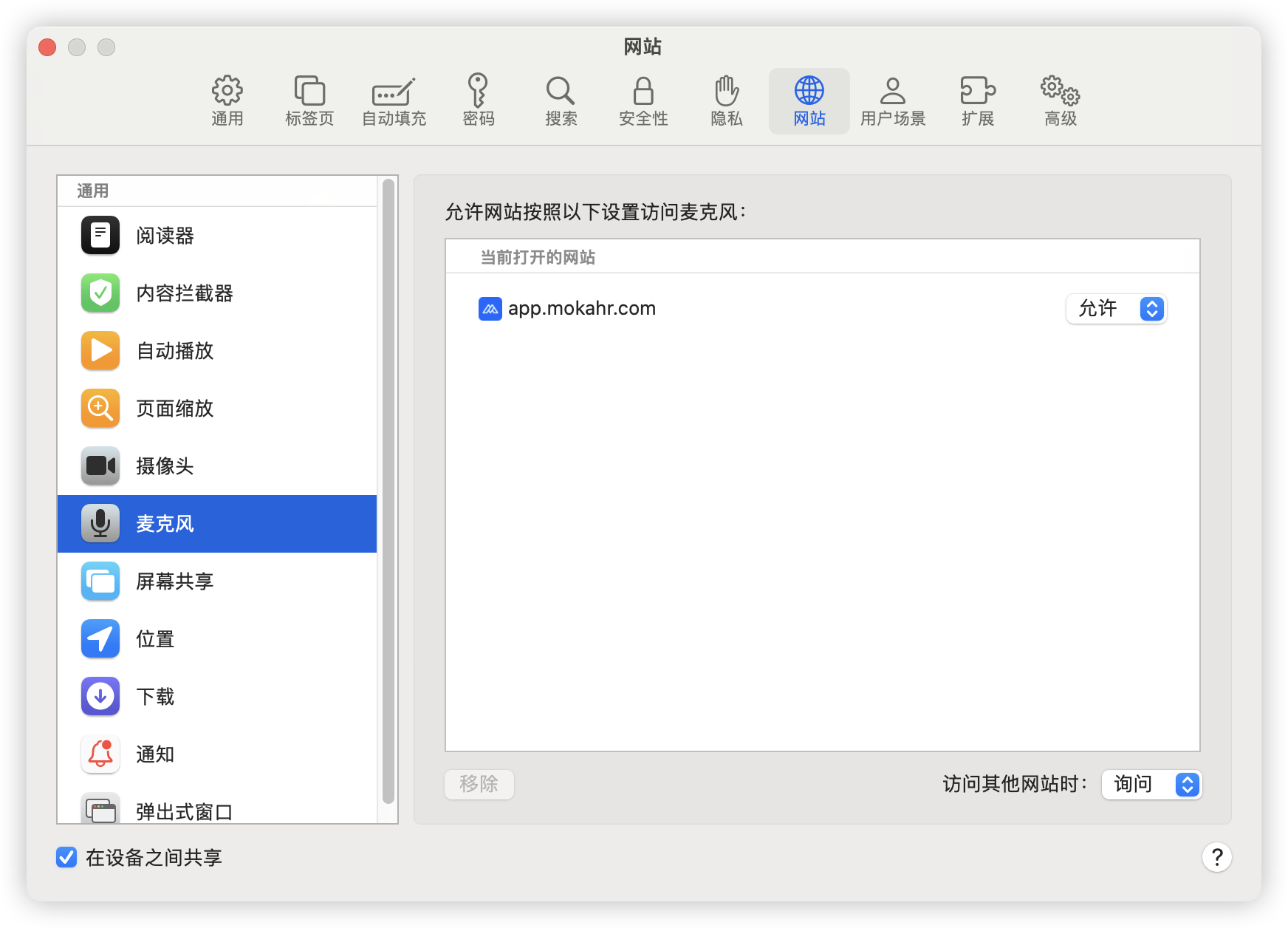This screenshot has height=928, width=1288.
Task: Switch to the 用户场景 profiles tab
Action: (x=892, y=100)
